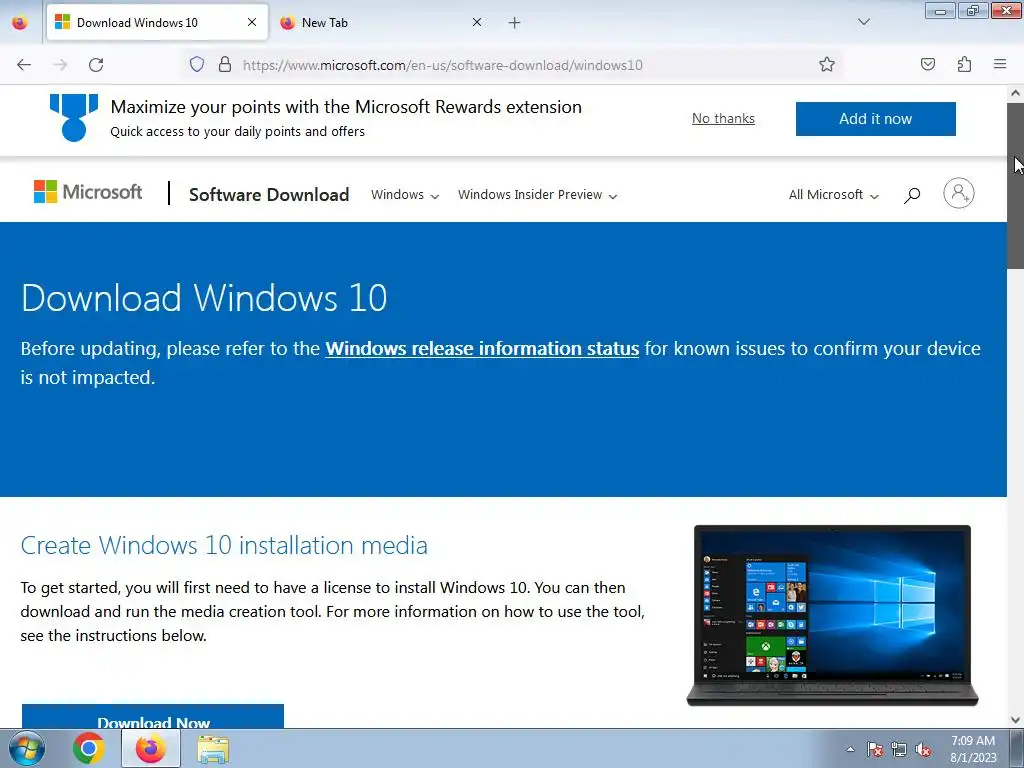Expand the All Microsoft menu

click(x=833, y=195)
